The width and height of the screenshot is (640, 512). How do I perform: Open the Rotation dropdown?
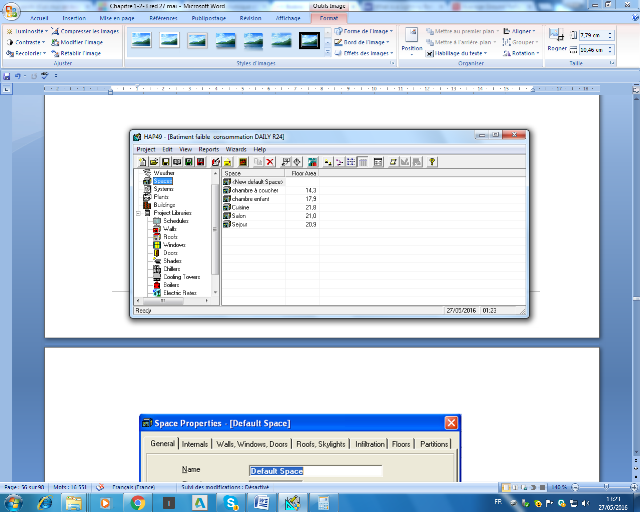click(521, 53)
